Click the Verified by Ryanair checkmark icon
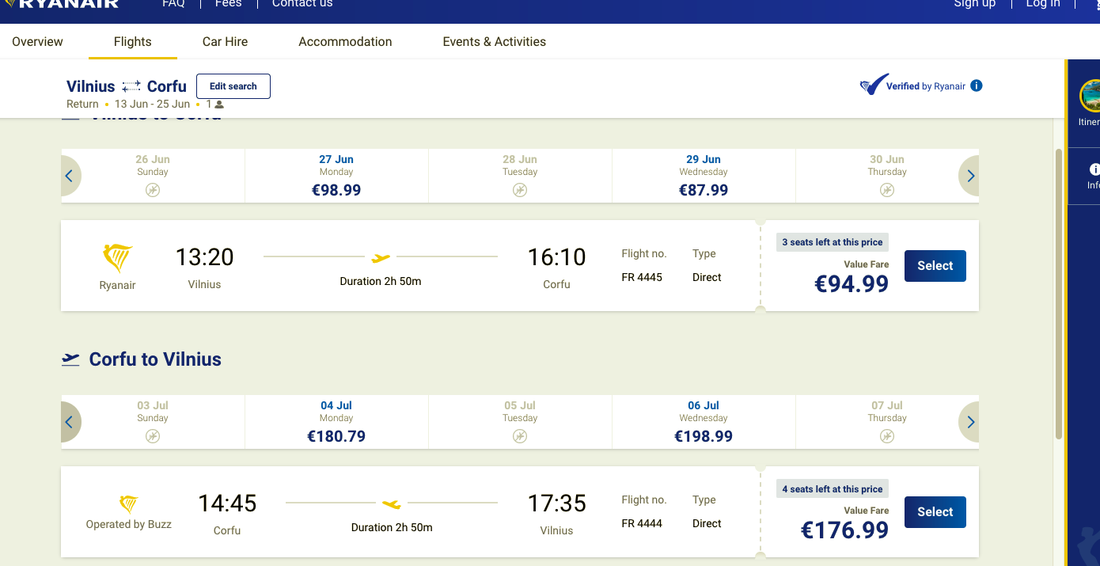 coord(873,86)
